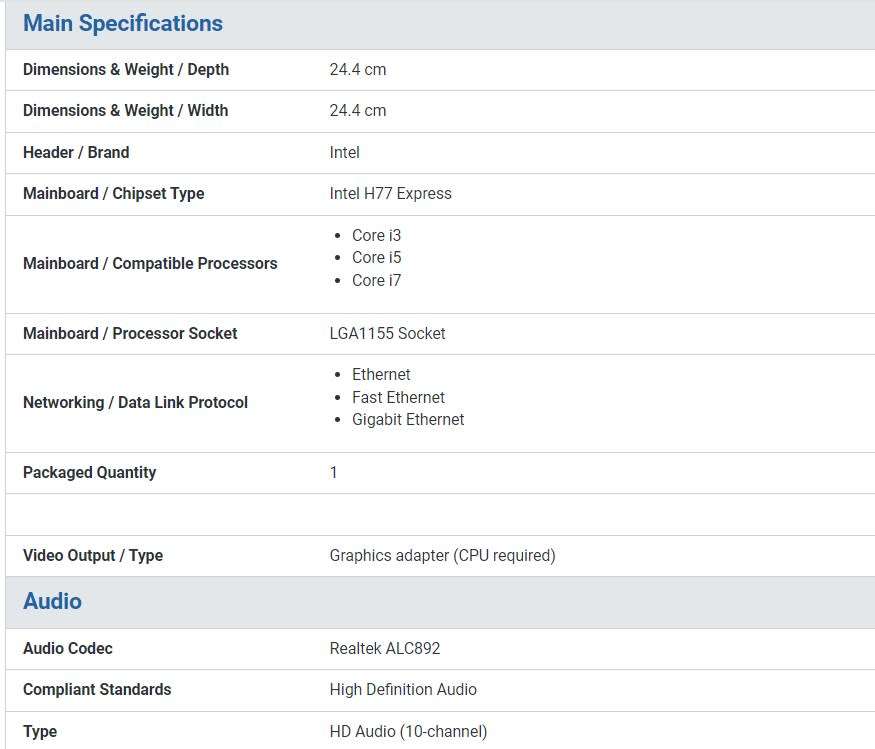The image size is (875, 749).
Task: Click the Core i3 list item
Action: [x=376, y=236]
